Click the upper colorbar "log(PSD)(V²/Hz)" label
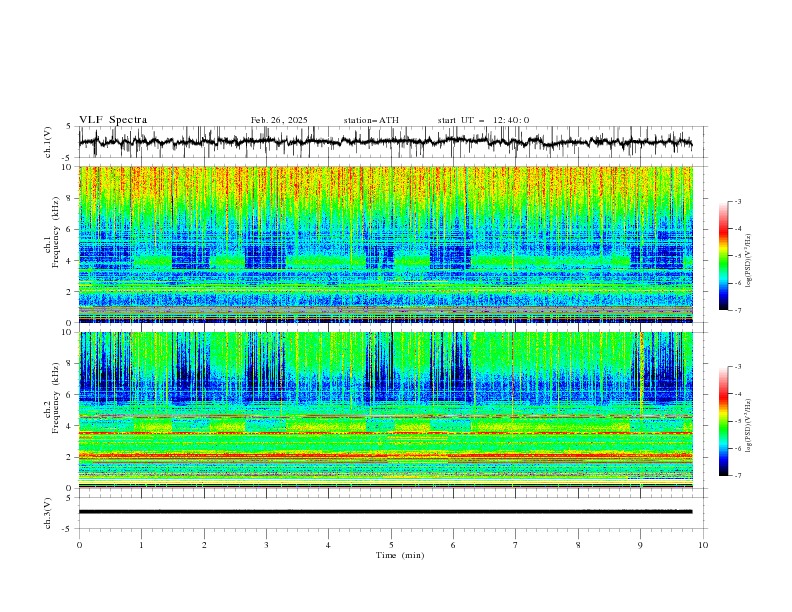Image resolution: width=792 pixels, height=612 pixels. 749,261
